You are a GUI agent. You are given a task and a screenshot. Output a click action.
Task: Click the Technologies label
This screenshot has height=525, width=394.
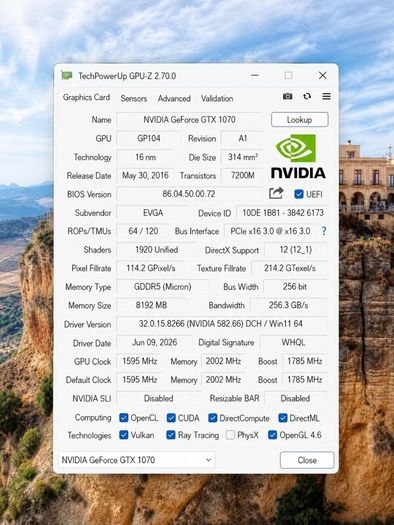89,435
